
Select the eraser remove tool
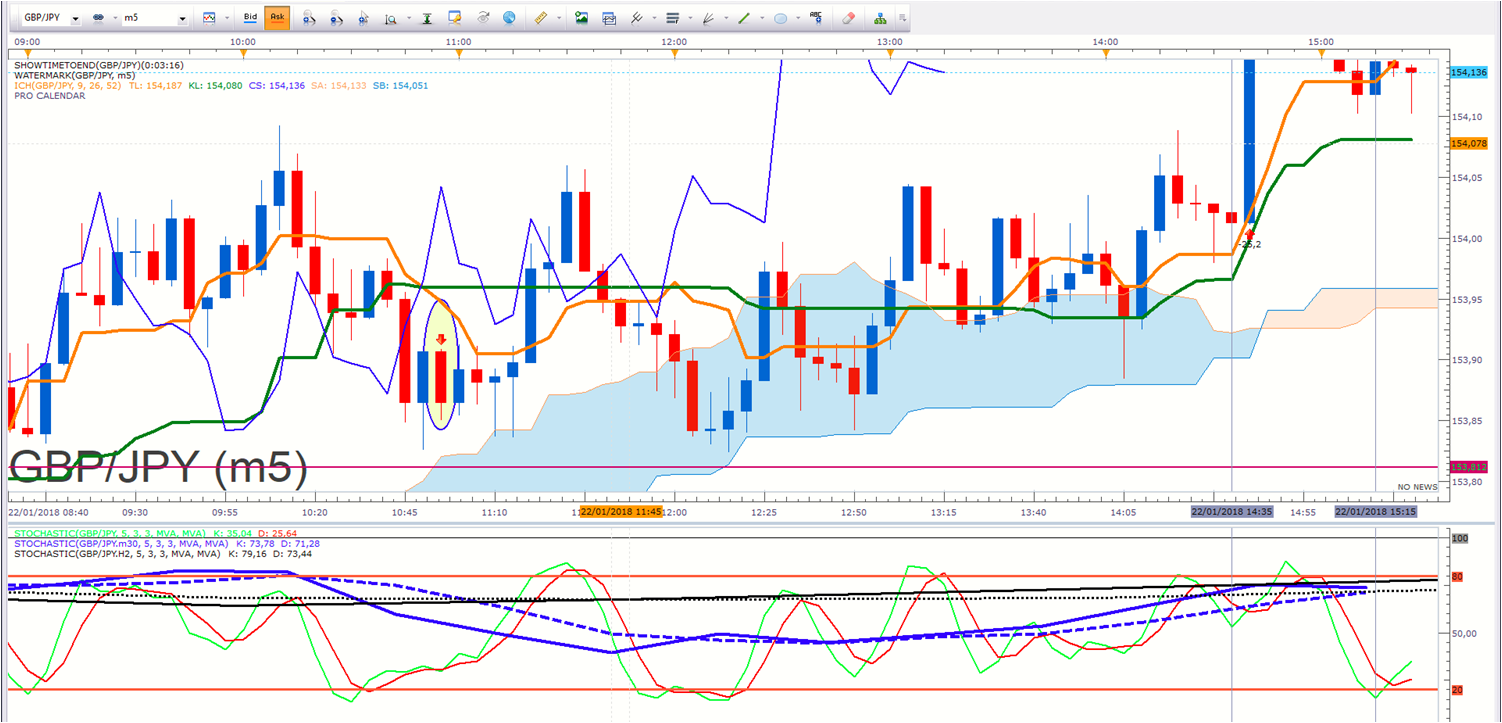tap(848, 18)
